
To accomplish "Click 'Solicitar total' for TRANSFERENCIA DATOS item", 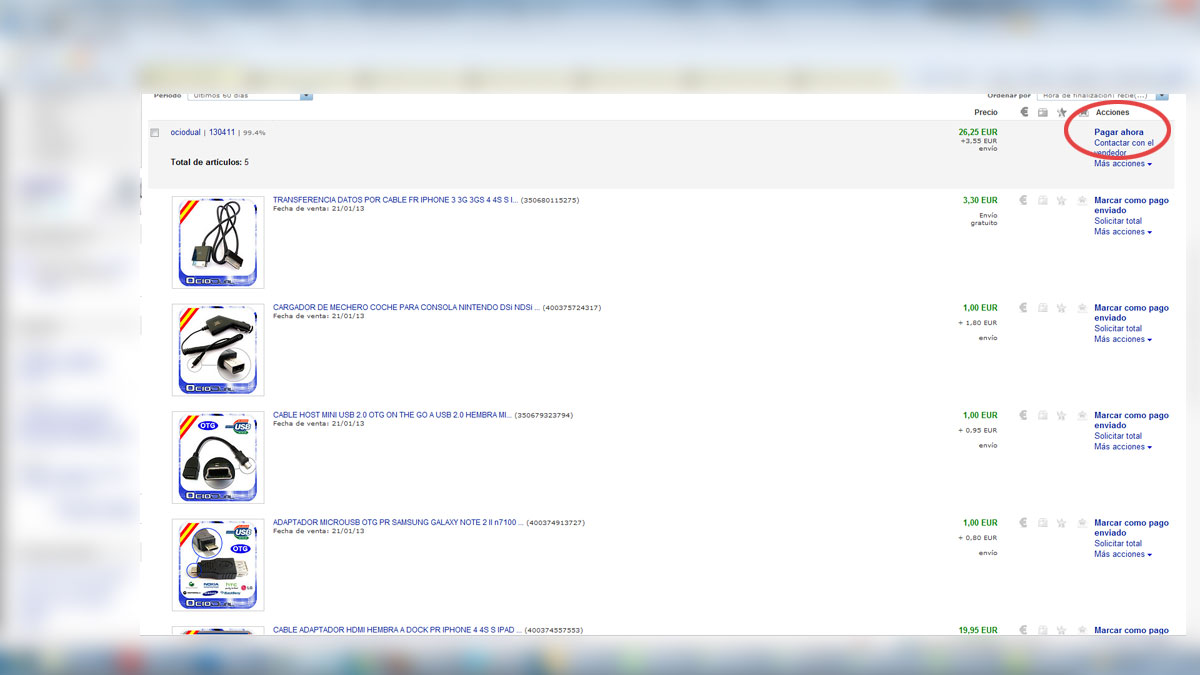I will tap(1118, 221).
